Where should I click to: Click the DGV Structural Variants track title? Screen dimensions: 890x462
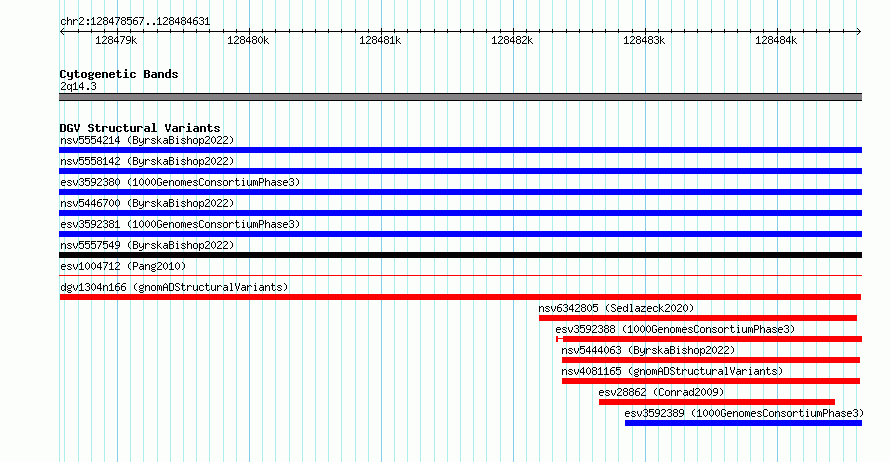pyautogui.click(x=140, y=128)
